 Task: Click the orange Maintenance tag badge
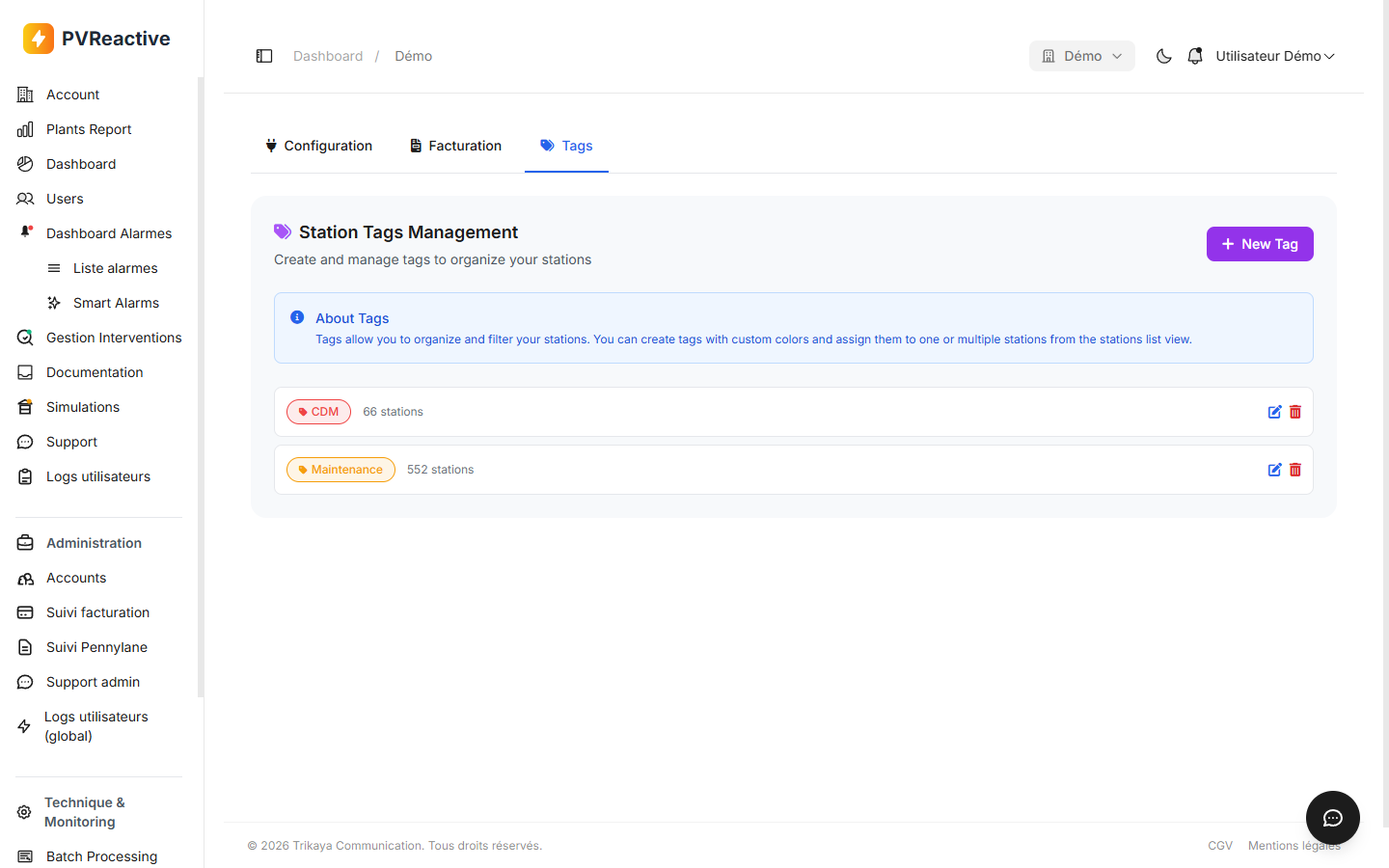(x=340, y=470)
